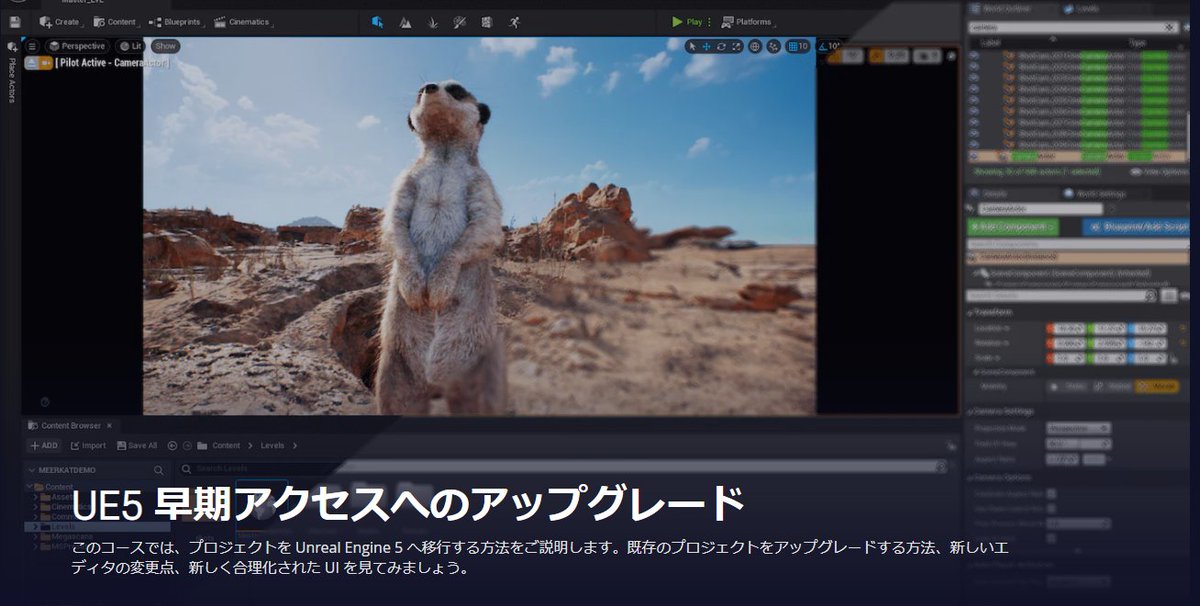The width and height of the screenshot is (1200, 606).
Task: Sort outliner by Type column
Action: click(1137, 44)
